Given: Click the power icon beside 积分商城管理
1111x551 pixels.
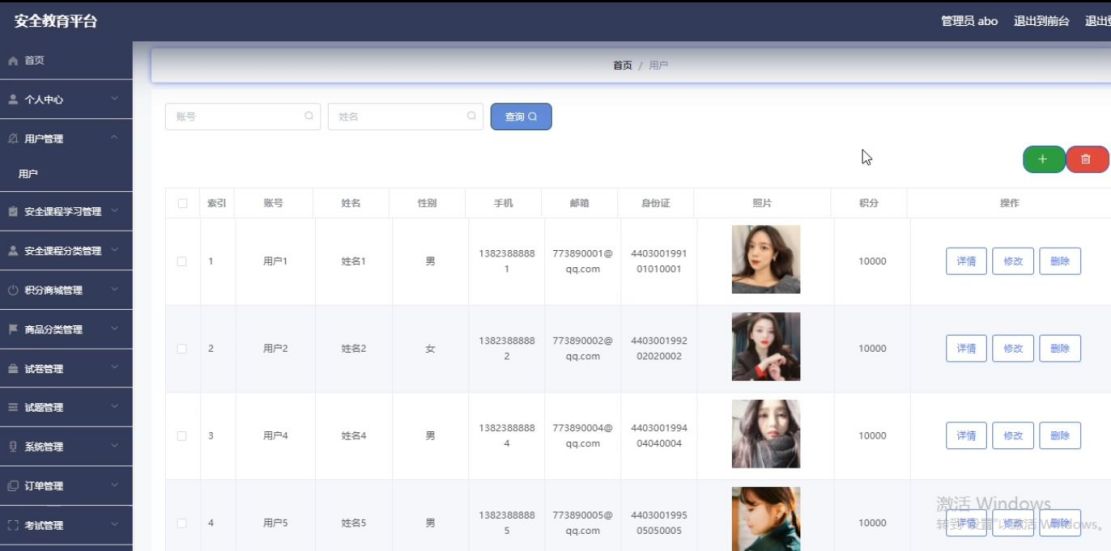Looking at the screenshot, I should point(13,290).
